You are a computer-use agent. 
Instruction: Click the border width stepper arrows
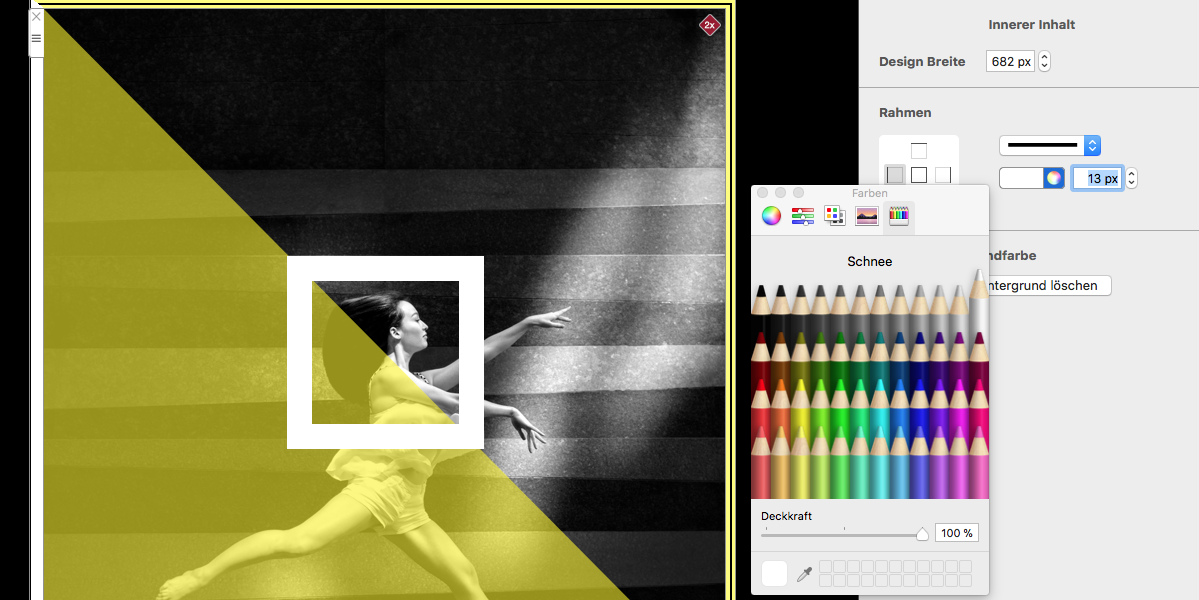(x=1132, y=178)
